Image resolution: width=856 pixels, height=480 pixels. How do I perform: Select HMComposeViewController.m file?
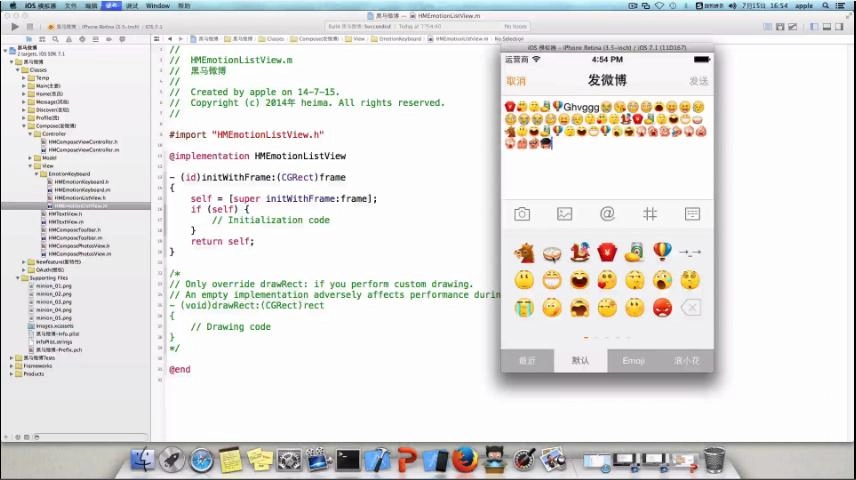(x=84, y=150)
